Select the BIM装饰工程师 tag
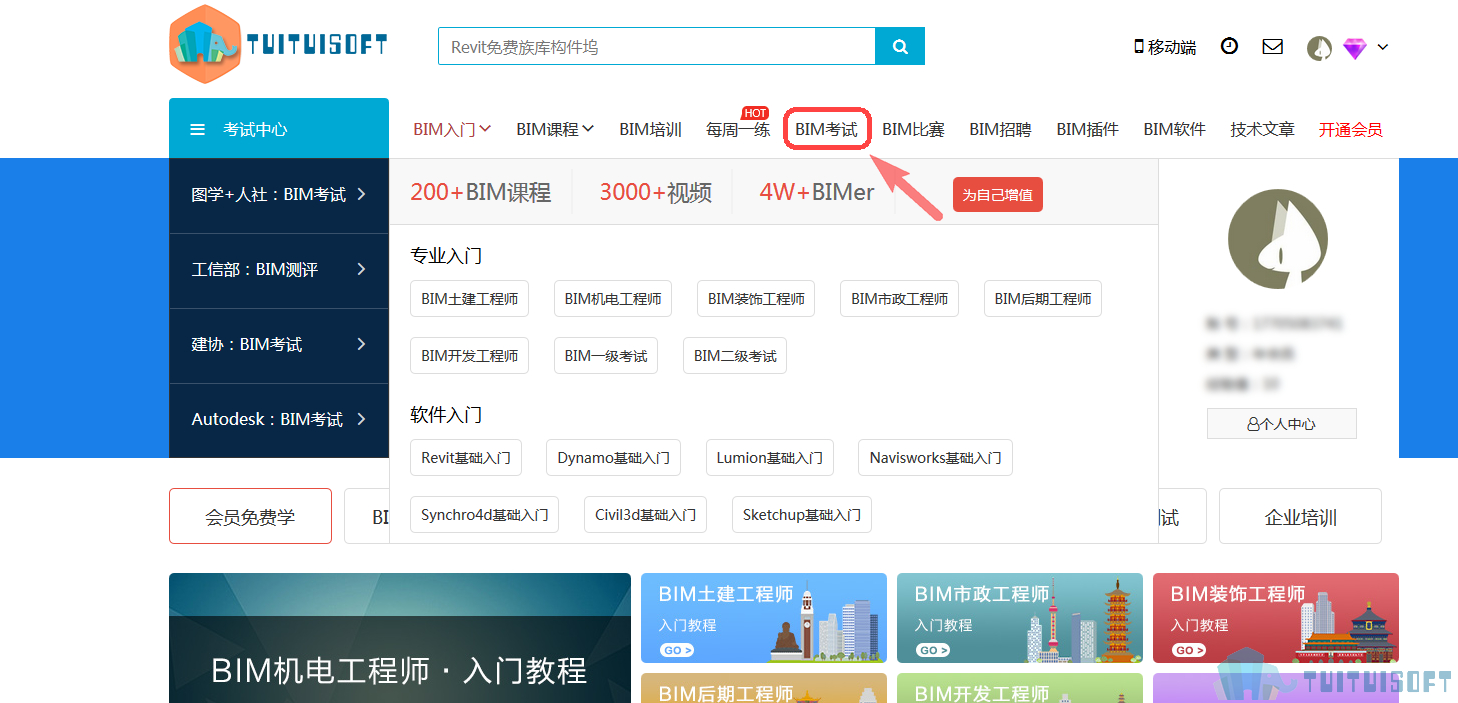1458x703 pixels. click(756, 299)
